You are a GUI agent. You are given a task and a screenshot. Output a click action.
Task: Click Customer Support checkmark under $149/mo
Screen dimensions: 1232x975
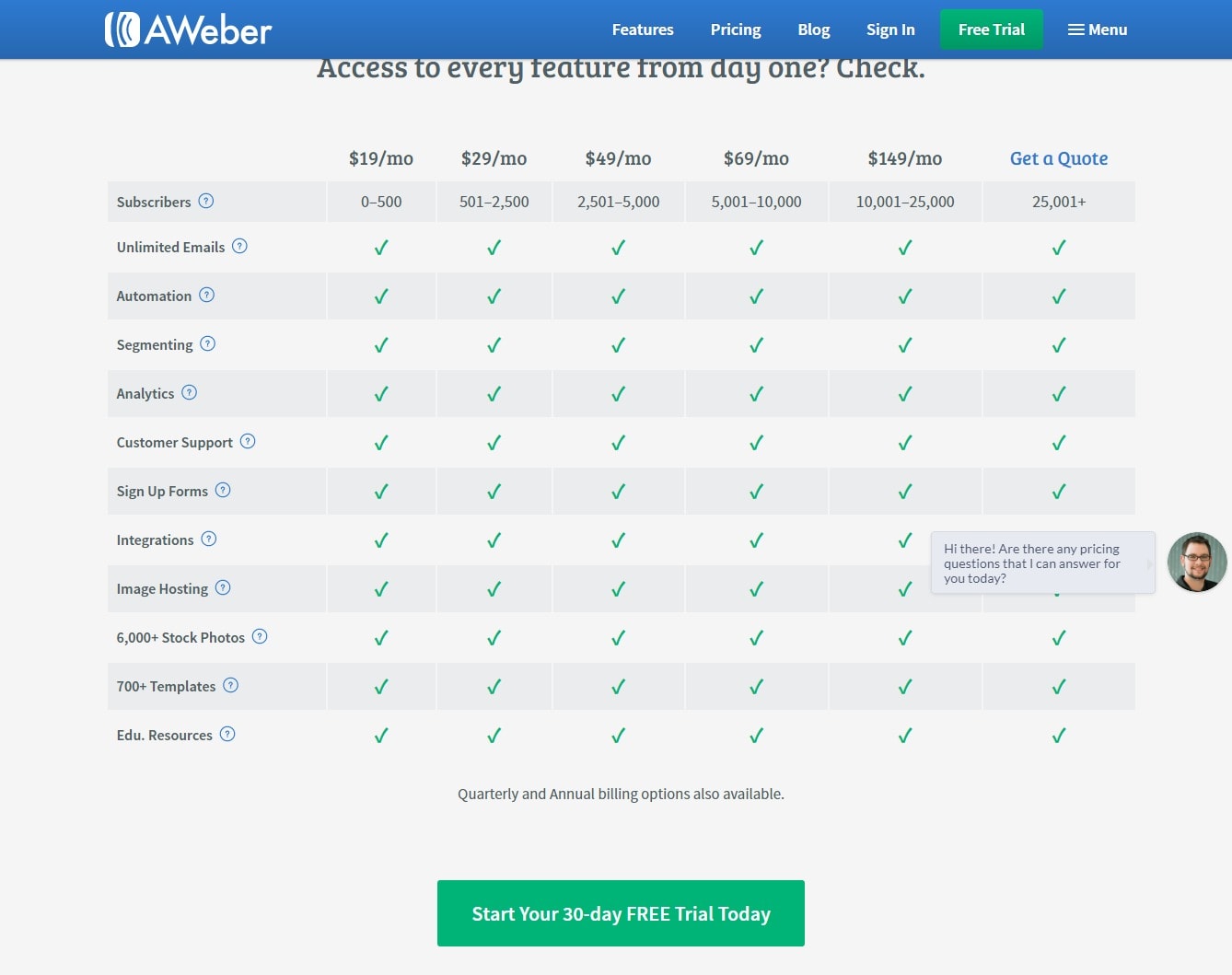click(x=905, y=443)
